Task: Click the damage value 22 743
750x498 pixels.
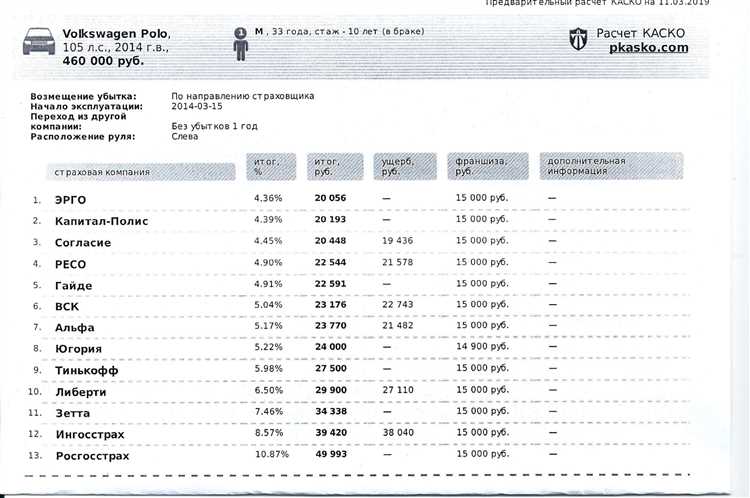Action: pos(397,305)
